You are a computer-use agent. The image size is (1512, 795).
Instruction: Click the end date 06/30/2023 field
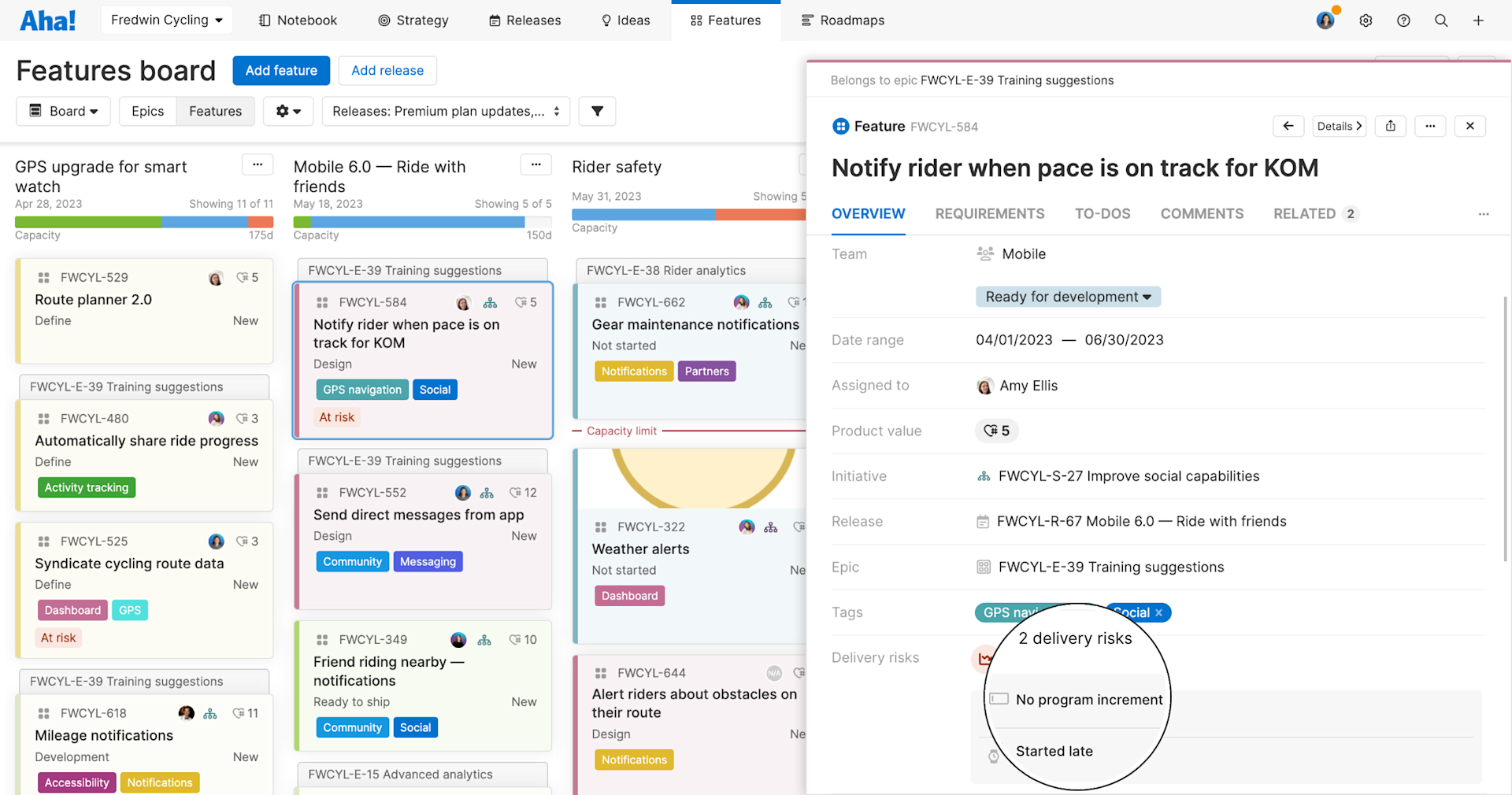tap(1124, 340)
